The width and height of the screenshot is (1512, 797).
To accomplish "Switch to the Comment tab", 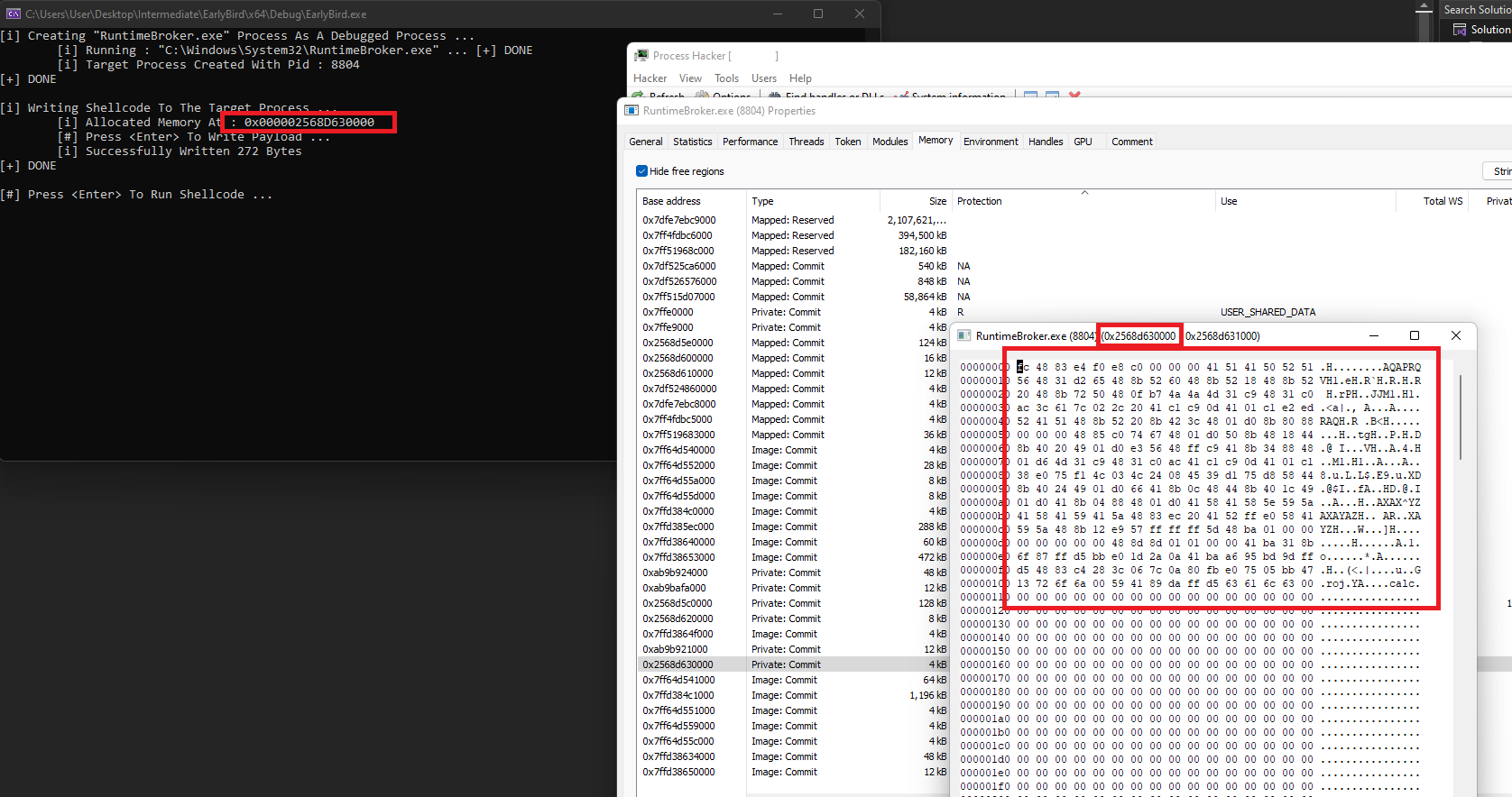I will point(1132,142).
